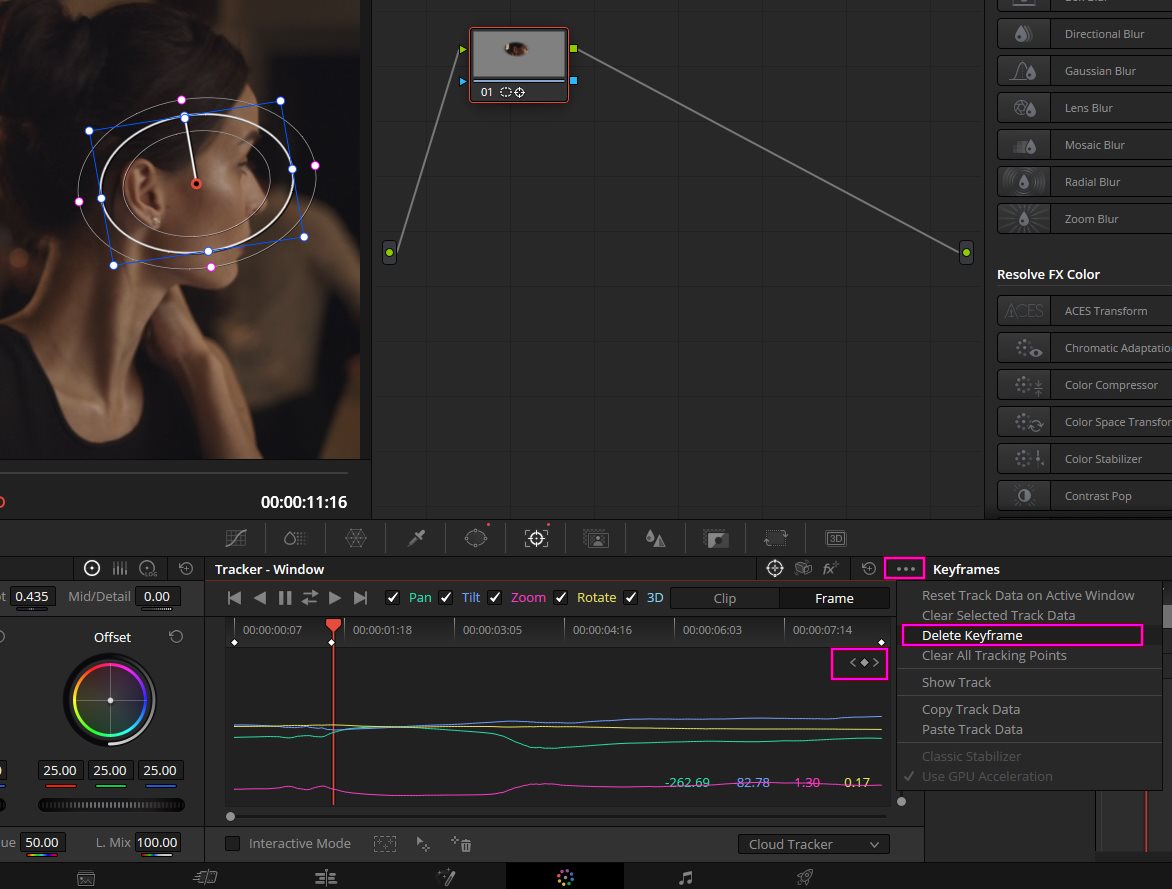Switch tracker to Clip mode
This screenshot has height=889, width=1172.
[725, 598]
